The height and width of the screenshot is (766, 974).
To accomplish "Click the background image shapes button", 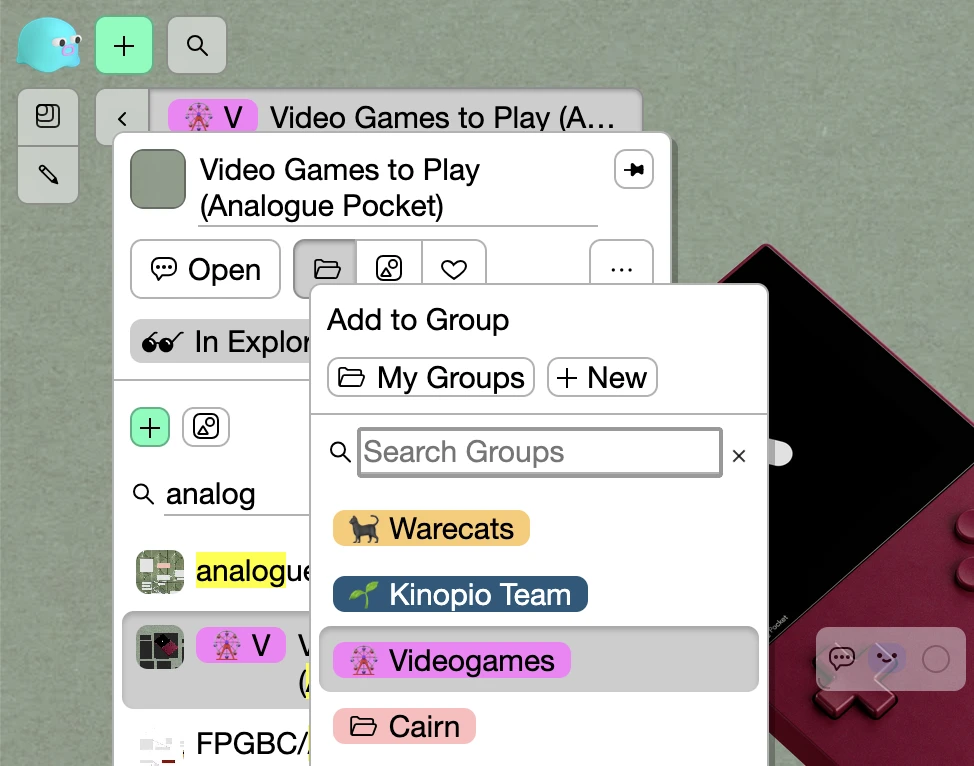I will click(x=389, y=269).
